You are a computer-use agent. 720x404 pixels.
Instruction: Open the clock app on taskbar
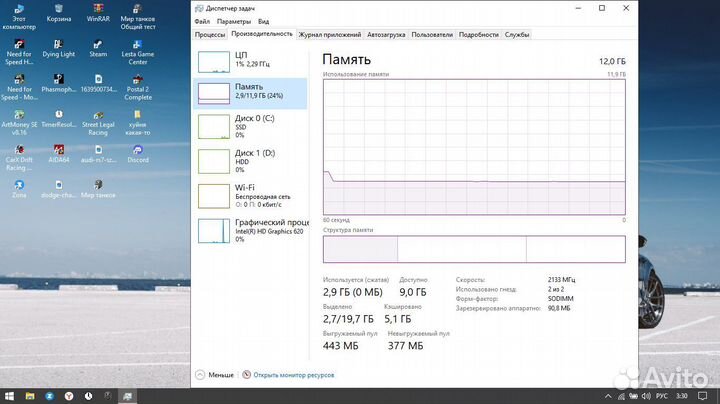pos(89,396)
